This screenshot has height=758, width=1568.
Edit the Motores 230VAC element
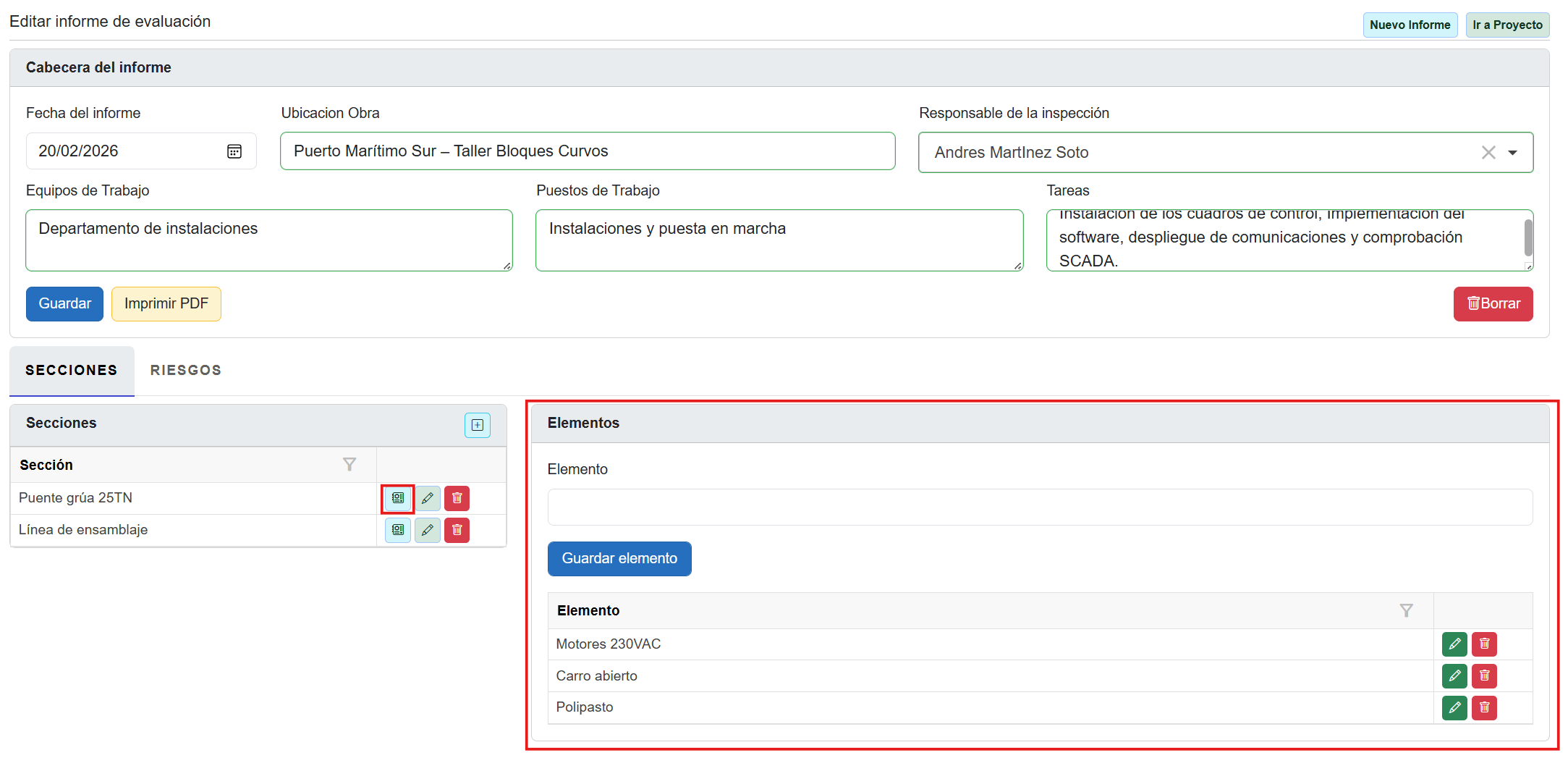1454,644
